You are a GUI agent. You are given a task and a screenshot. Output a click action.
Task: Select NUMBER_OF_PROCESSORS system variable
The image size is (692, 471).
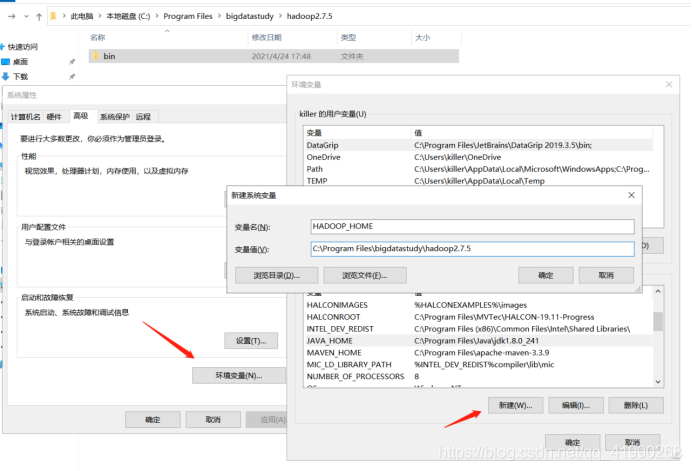point(478,377)
